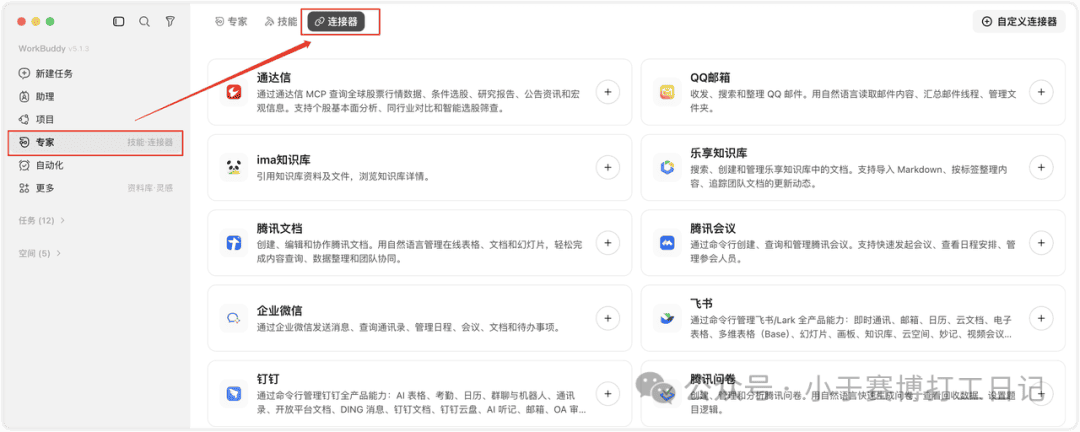1080x432 pixels.
Task: Click 自定义连接器 button
Action: [1019, 21]
